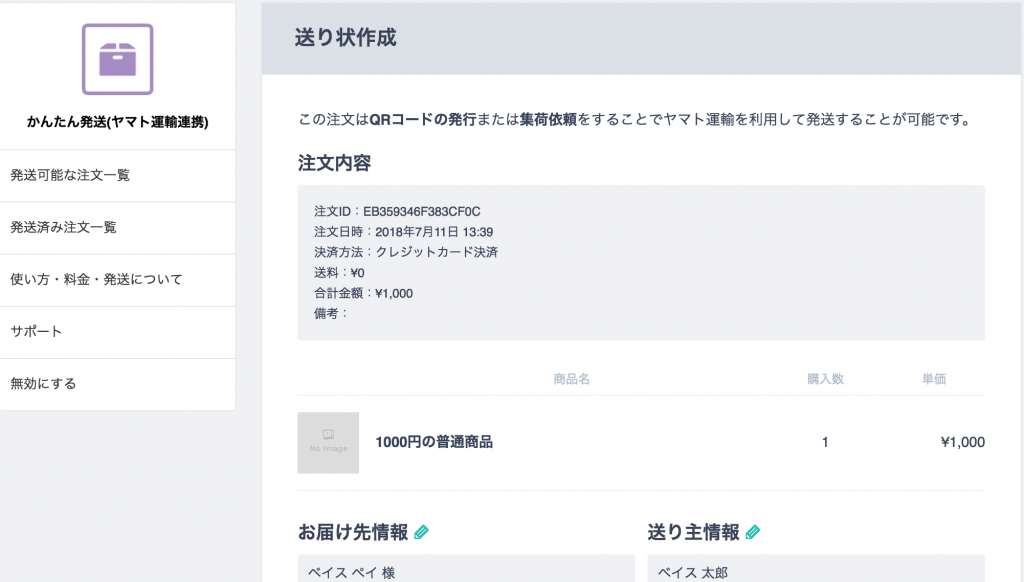Click the 注文ID EB359346F383CF0C text

[x=397, y=212]
